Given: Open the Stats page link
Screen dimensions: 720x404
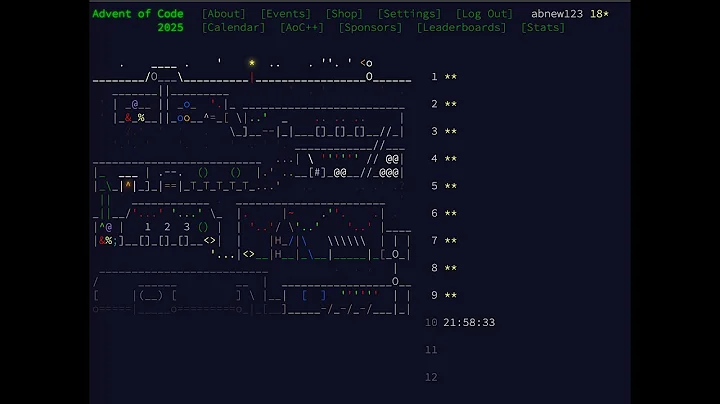Looking at the screenshot, I should [543, 28].
